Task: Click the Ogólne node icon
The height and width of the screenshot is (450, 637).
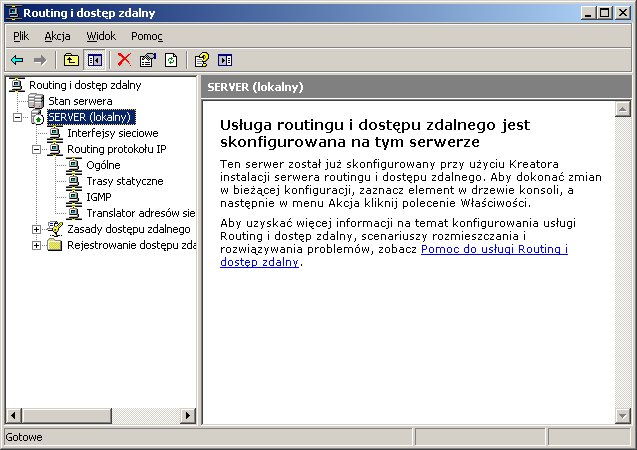Action: pyautogui.click(x=74, y=165)
